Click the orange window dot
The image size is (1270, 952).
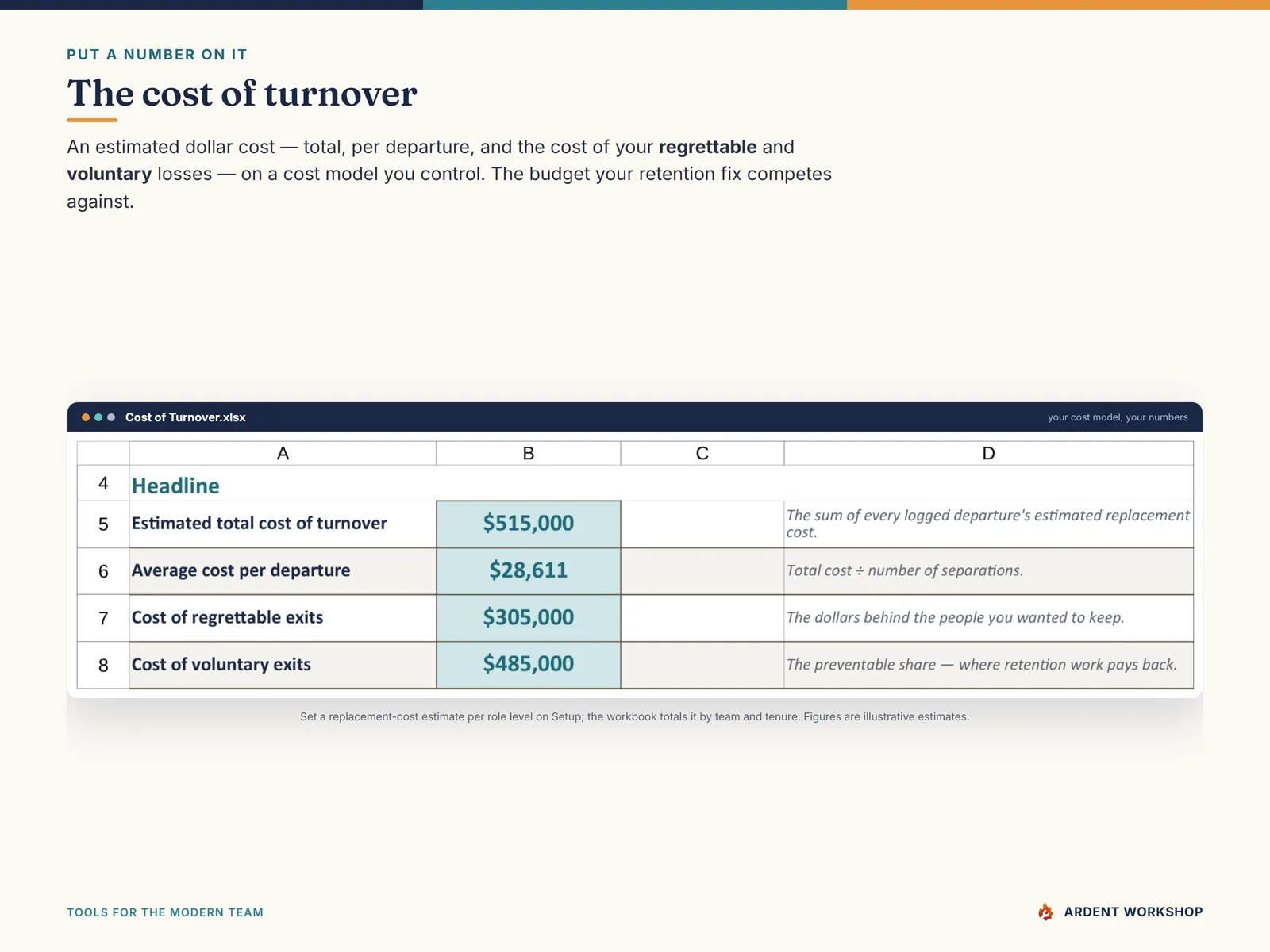tap(86, 417)
